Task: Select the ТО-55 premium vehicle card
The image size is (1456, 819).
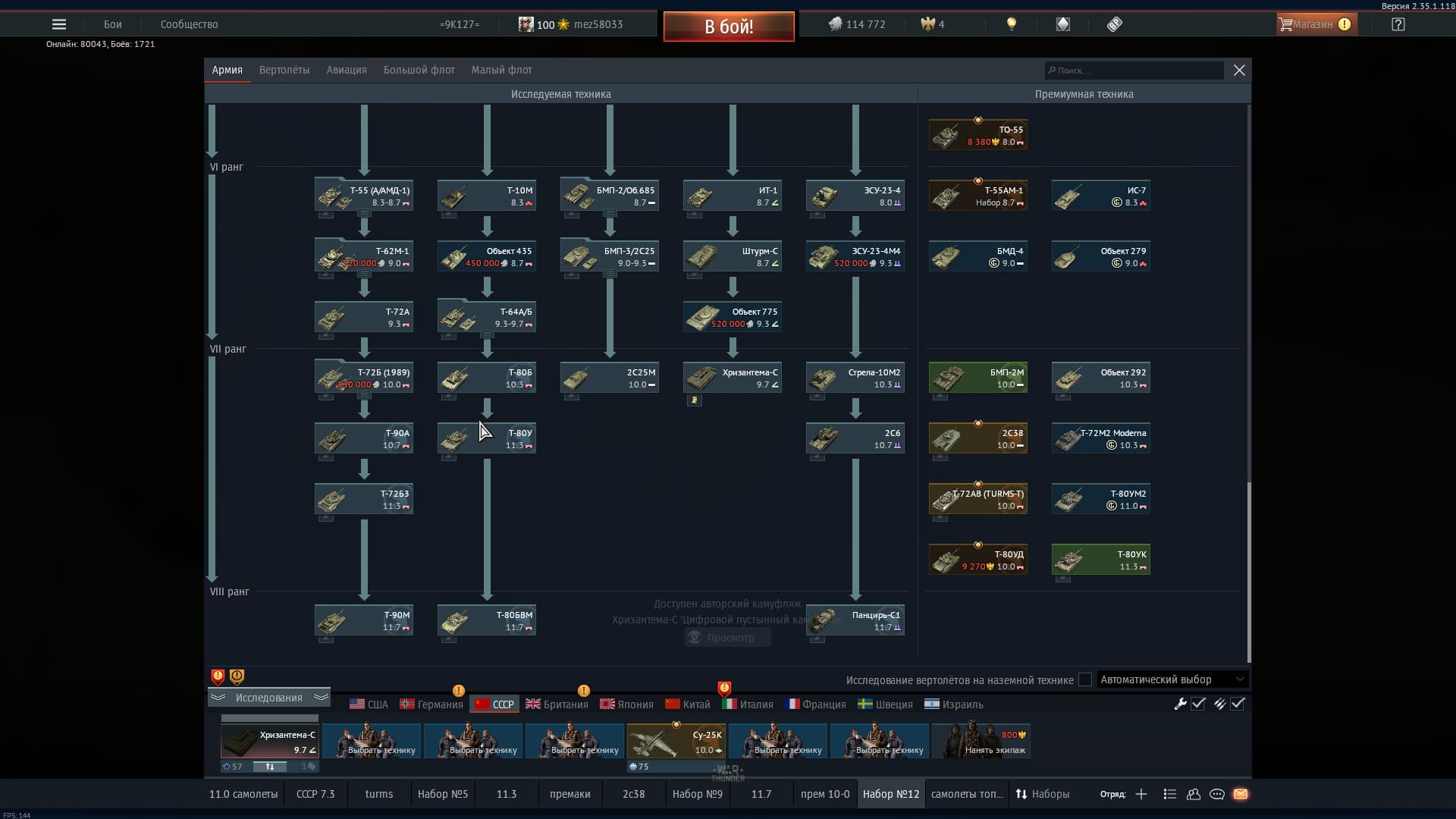Action: (978, 135)
